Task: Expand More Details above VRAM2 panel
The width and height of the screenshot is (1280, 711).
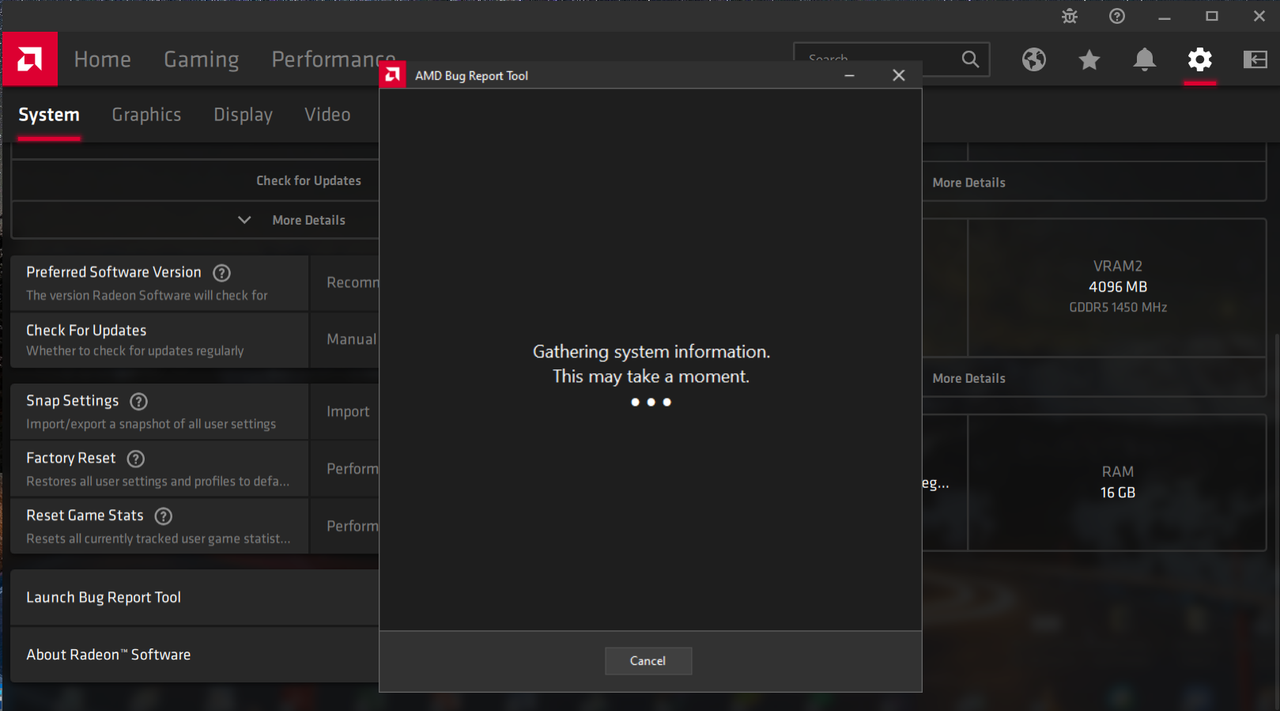Action: pyautogui.click(x=969, y=183)
